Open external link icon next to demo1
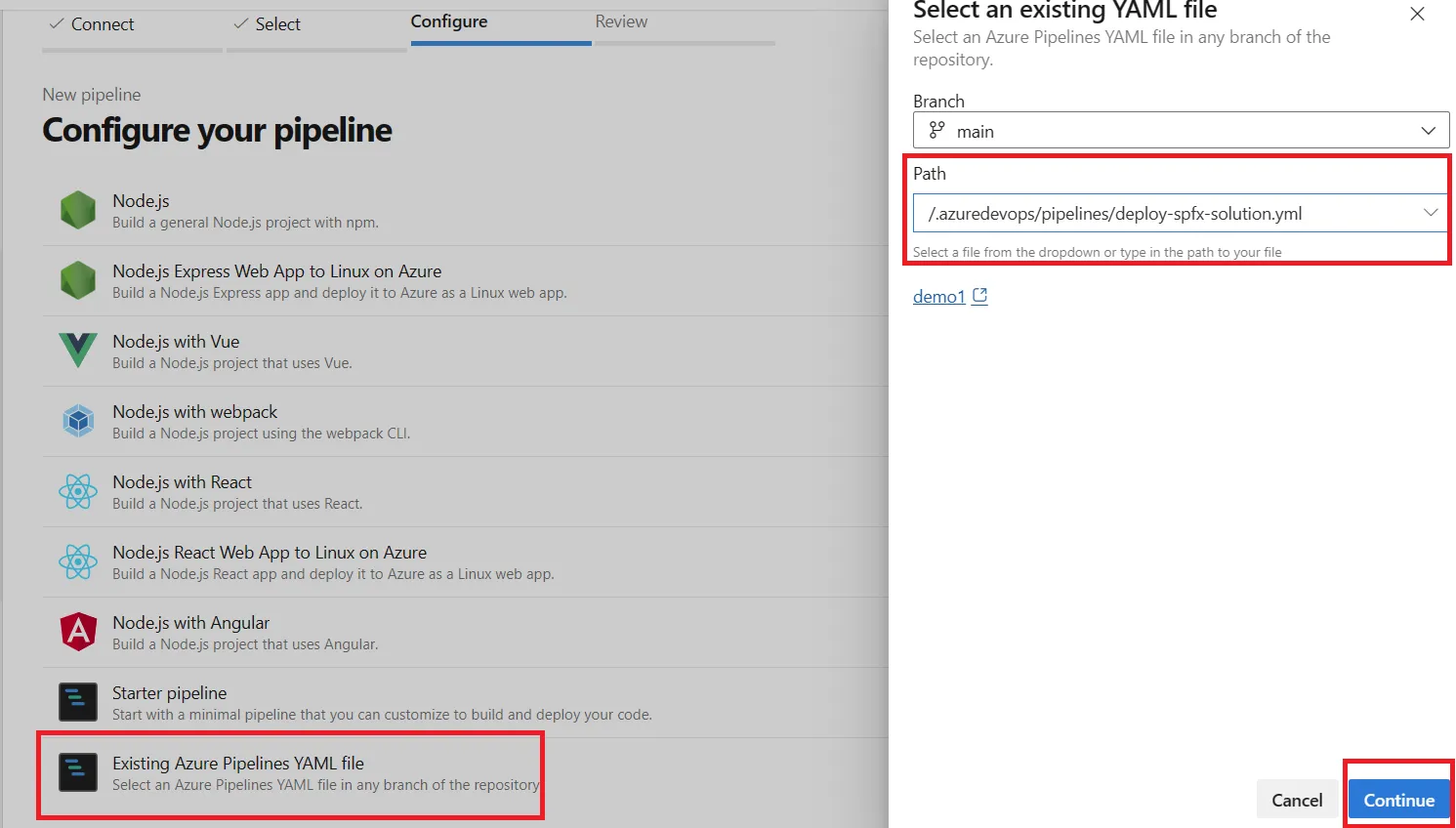 980,296
